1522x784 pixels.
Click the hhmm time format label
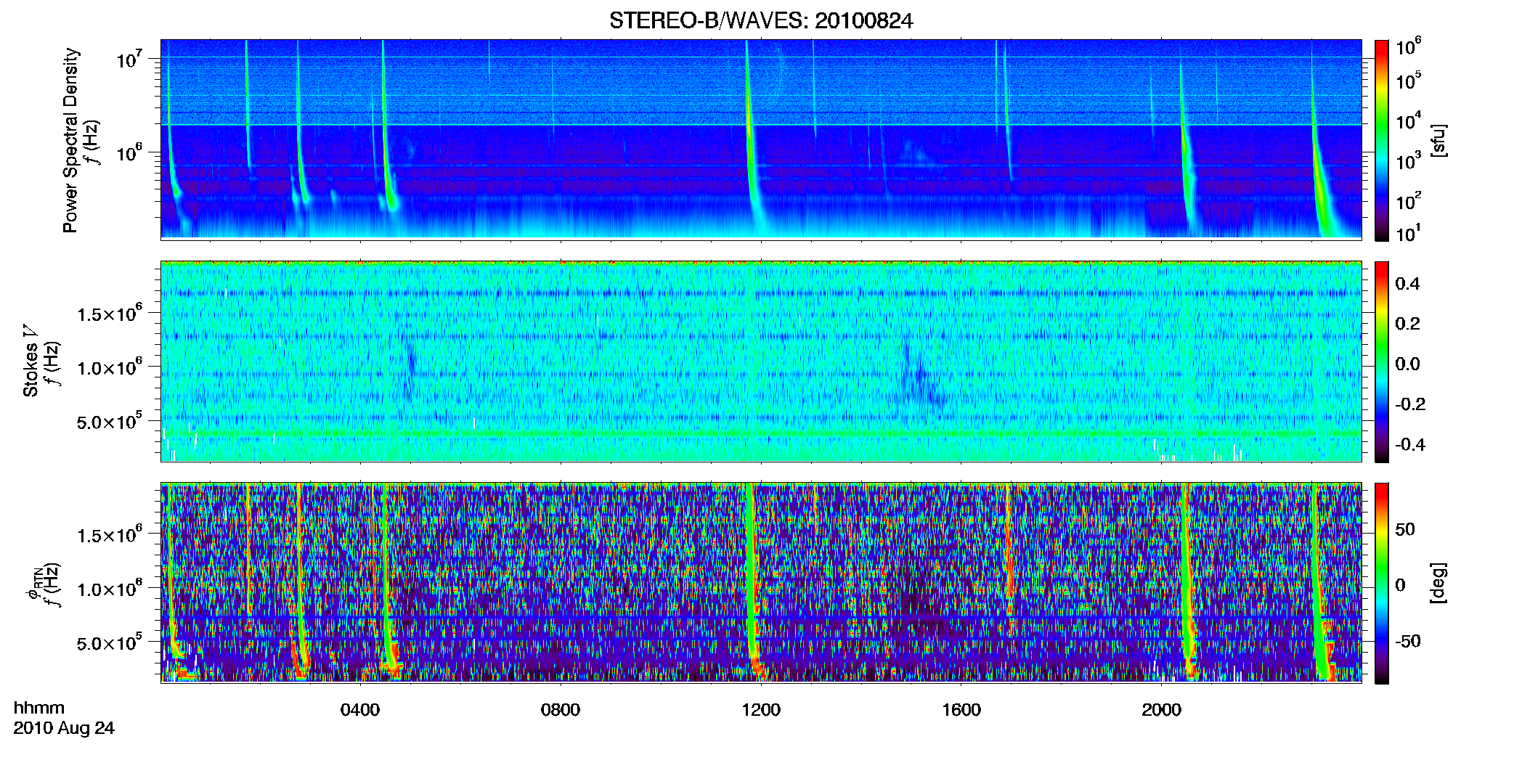pyautogui.click(x=39, y=708)
